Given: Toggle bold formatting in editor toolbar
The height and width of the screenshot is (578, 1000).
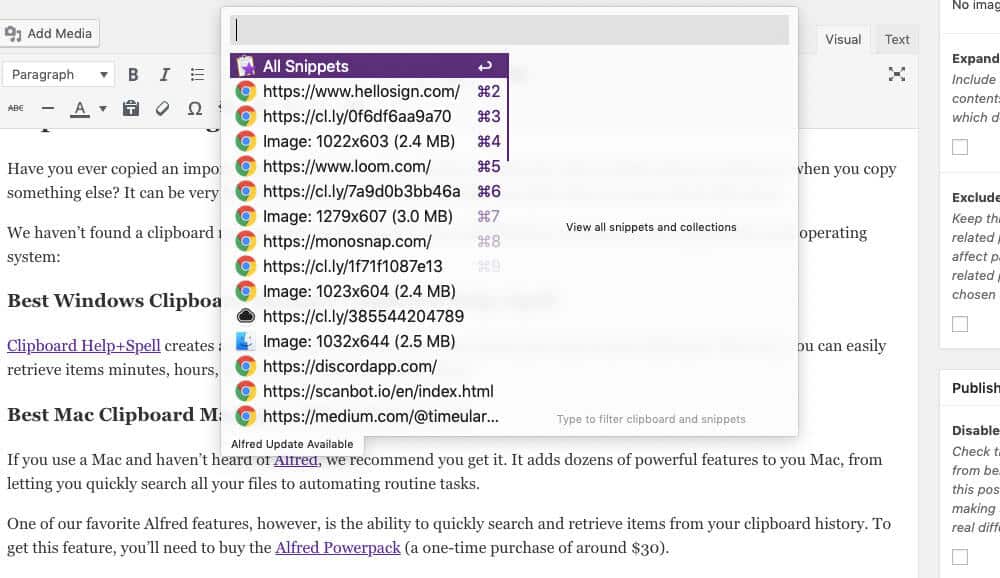Looking at the screenshot, I should coord(133,75).
